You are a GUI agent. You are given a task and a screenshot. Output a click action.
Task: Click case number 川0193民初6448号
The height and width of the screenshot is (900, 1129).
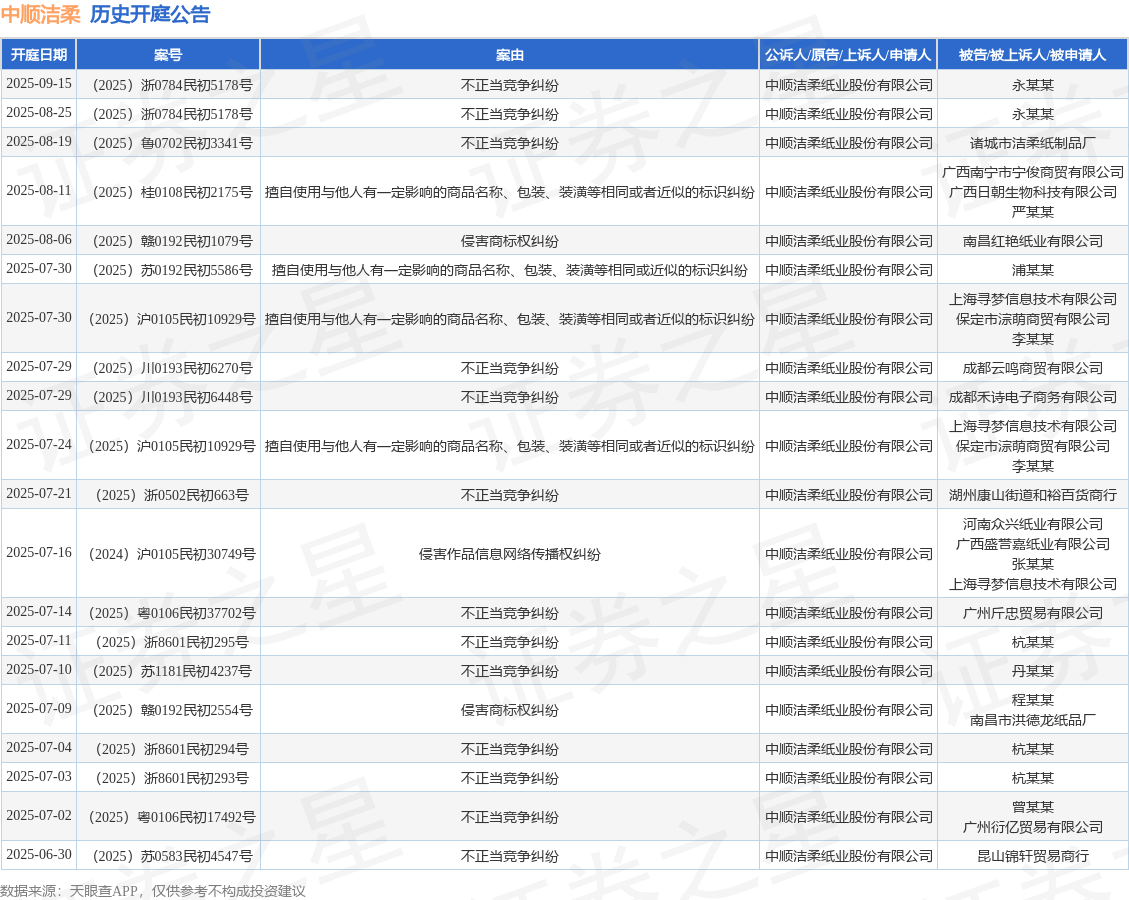[x=172, y=397]
